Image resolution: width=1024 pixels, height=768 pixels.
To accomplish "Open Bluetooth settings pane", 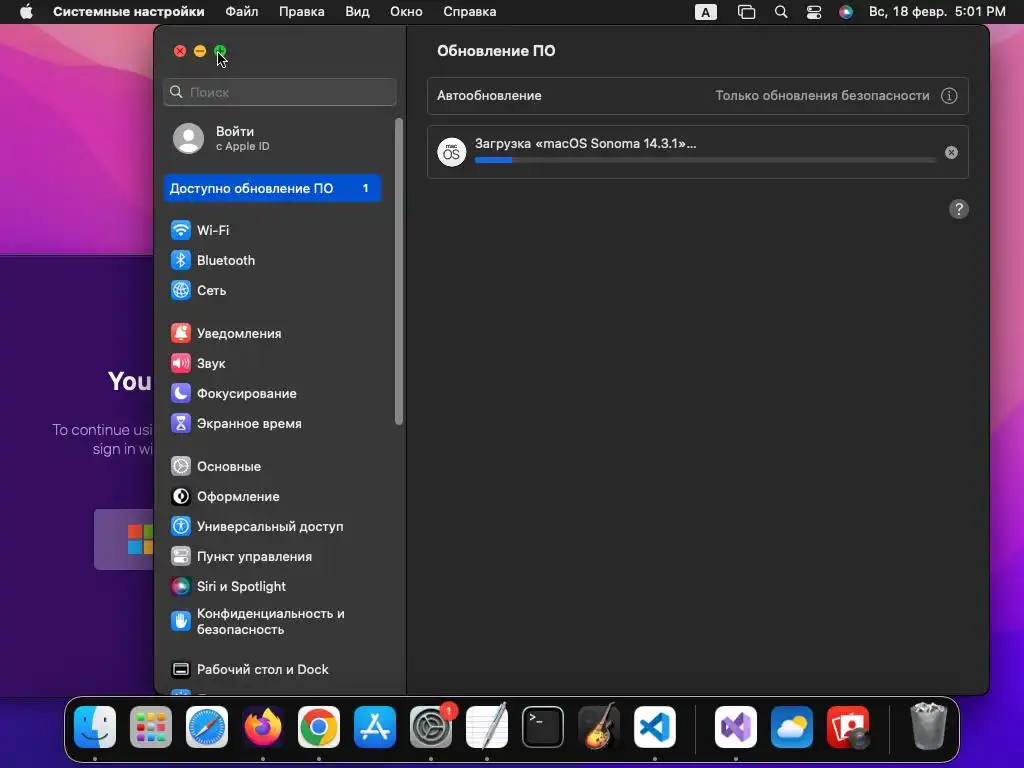I will coord(272,260).
